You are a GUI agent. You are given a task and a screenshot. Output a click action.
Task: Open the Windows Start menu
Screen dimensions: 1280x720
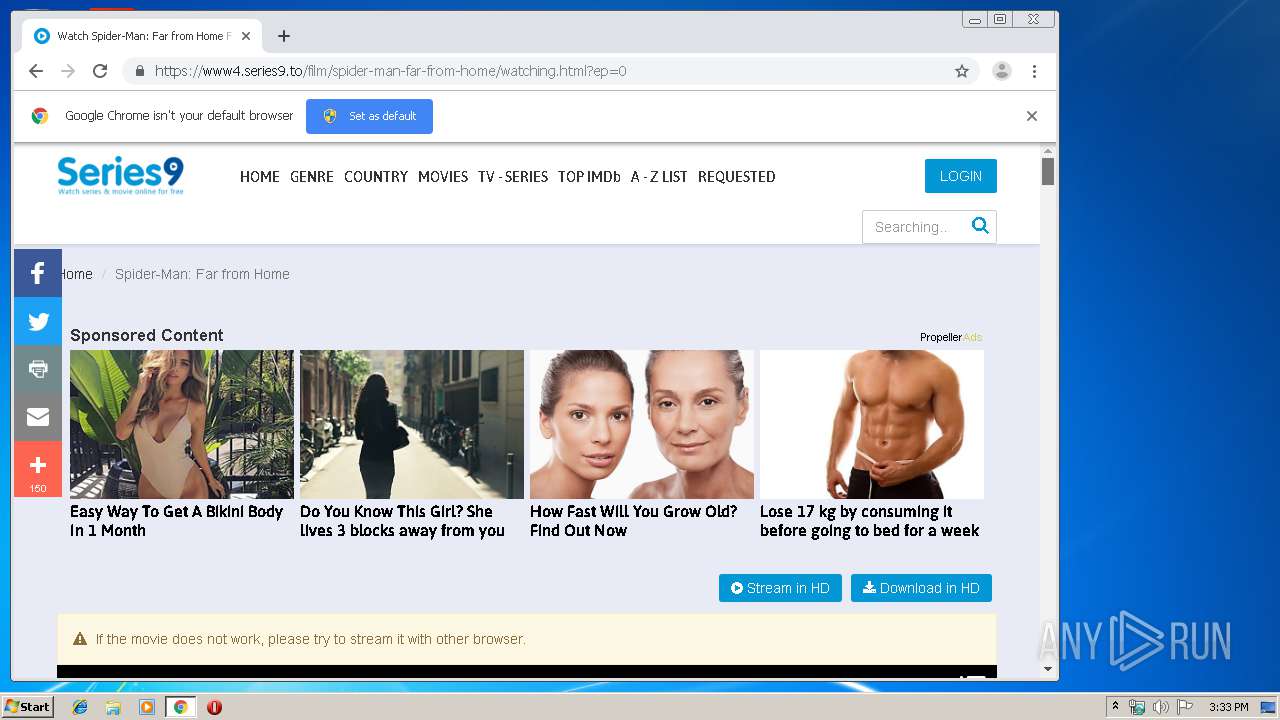click(27, 707)
